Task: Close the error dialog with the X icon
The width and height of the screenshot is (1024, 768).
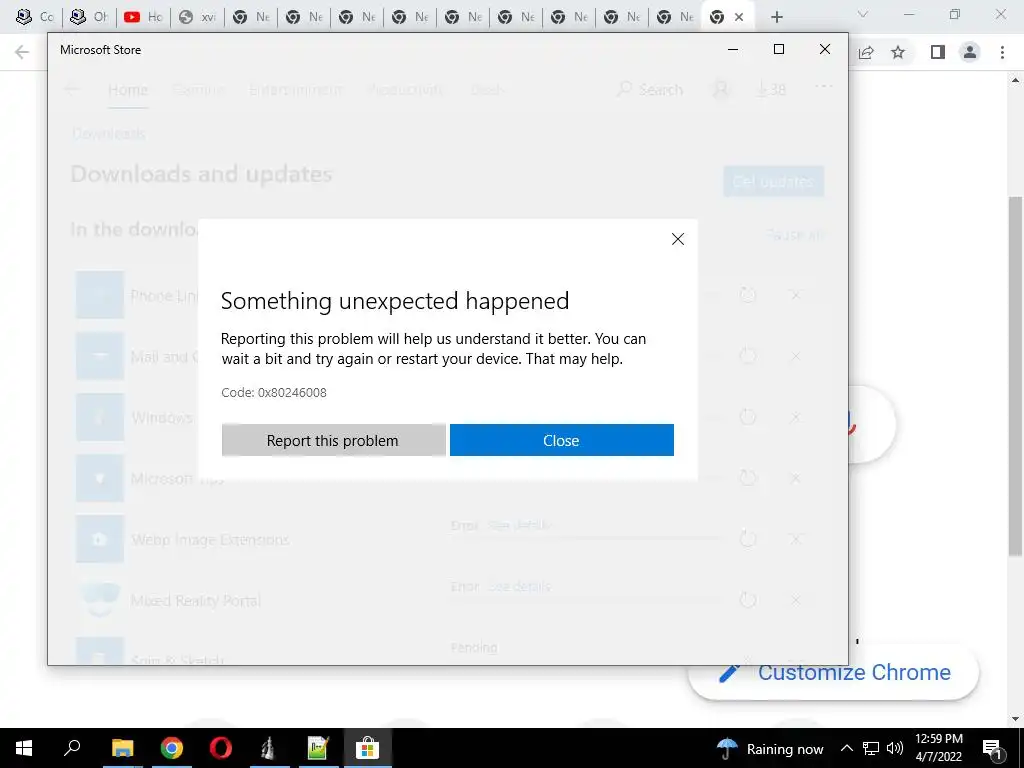Action: click(x=678, y=239)
